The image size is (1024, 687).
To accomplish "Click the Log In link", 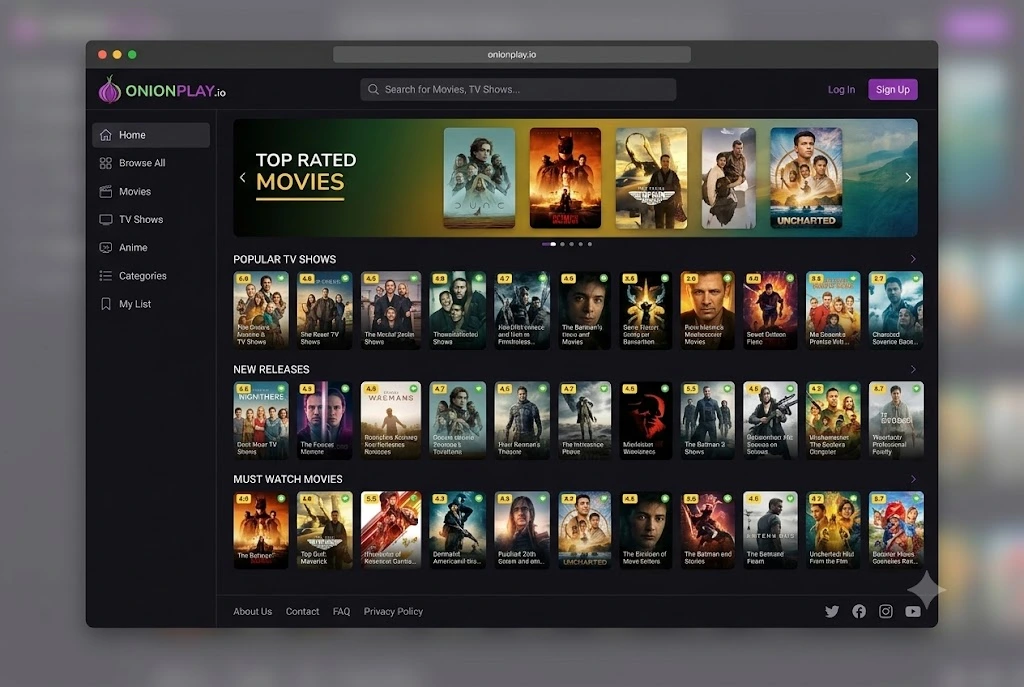I will pos(841,89).
